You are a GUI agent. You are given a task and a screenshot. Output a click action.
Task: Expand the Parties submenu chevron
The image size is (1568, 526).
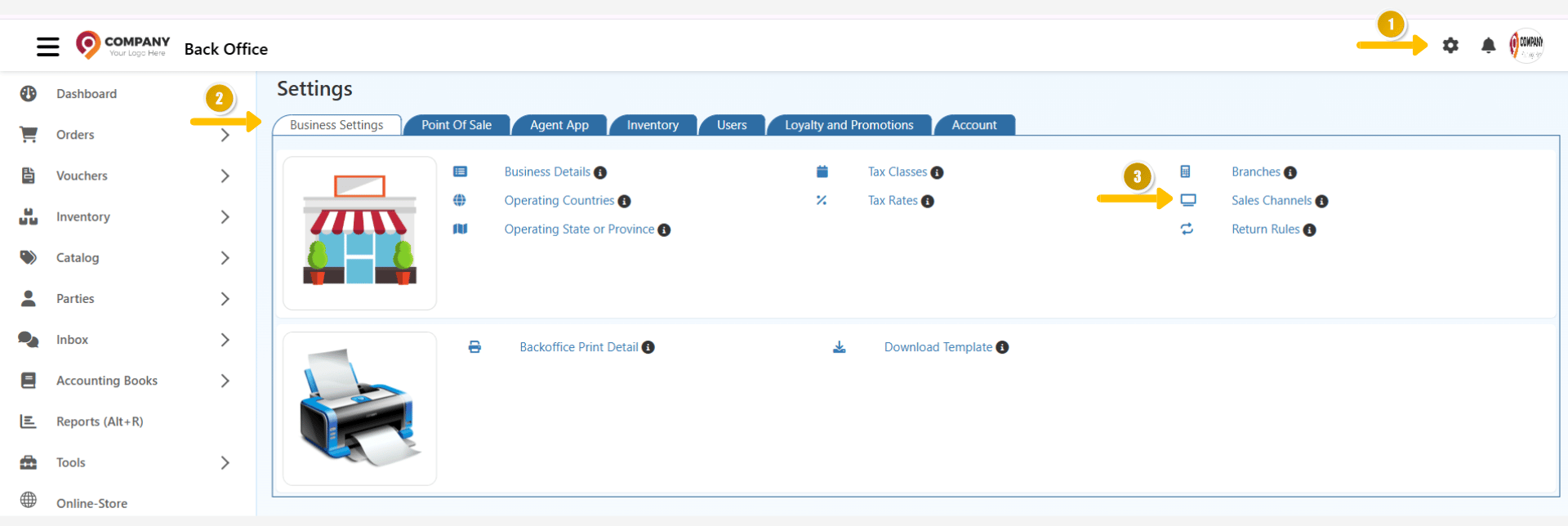click(225, 299)
